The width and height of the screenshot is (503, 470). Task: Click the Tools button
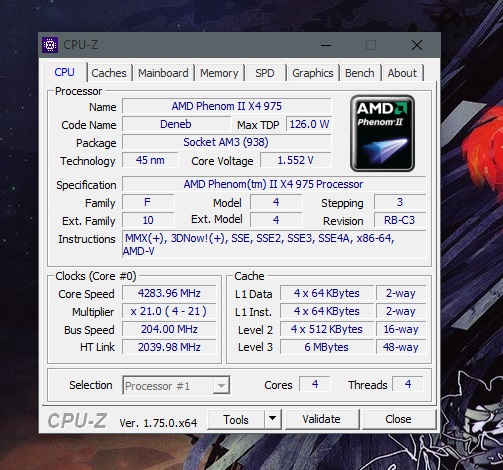pyautogui.click(x=236, y=419)
